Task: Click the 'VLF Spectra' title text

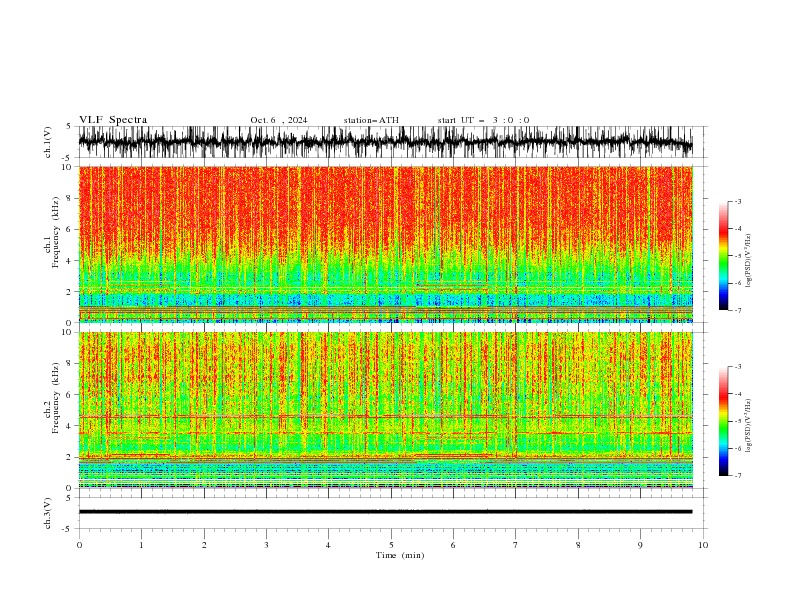Action: (x=113, y=120)
